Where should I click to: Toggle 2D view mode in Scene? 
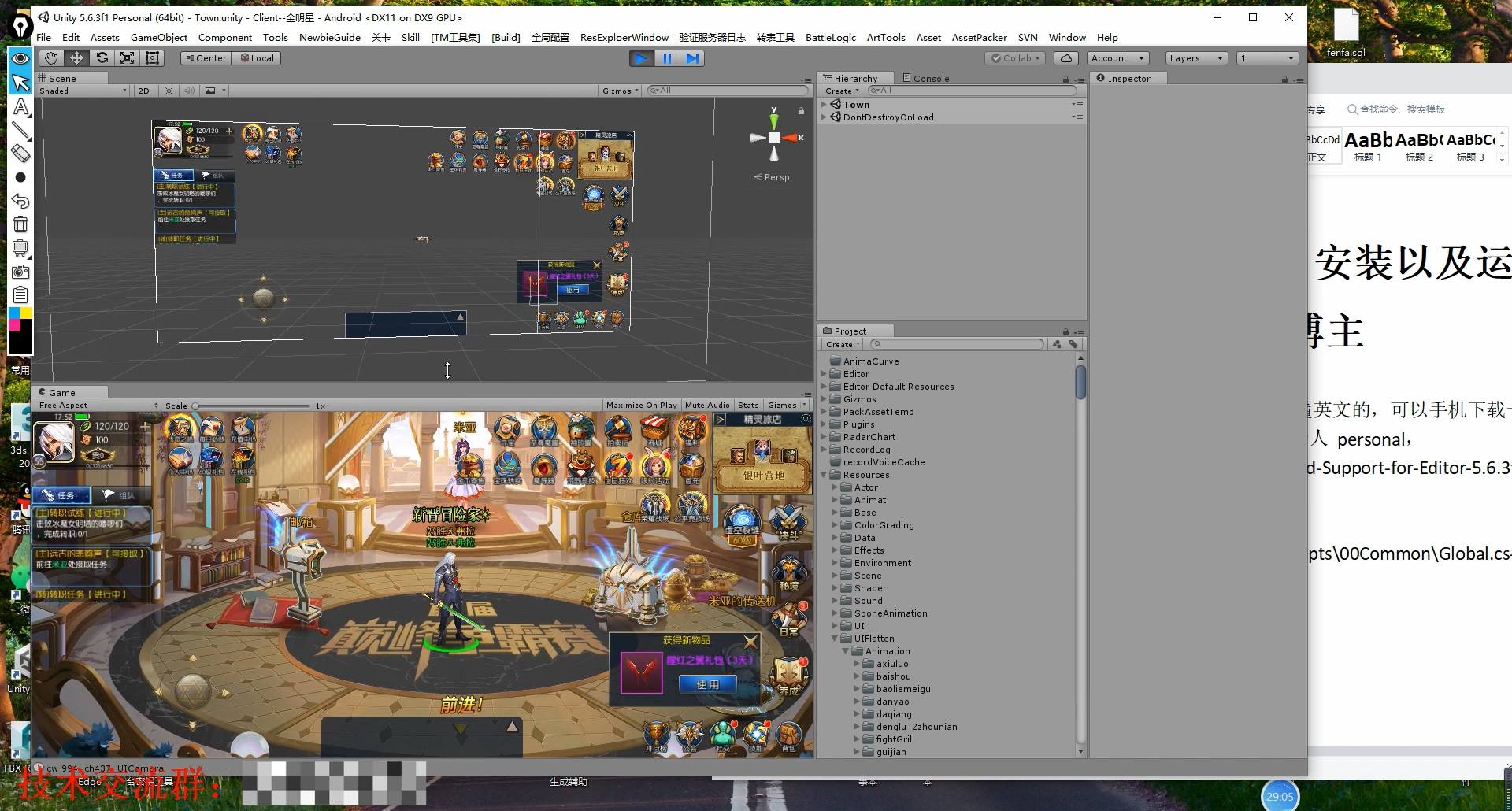(x=143, y=91)
